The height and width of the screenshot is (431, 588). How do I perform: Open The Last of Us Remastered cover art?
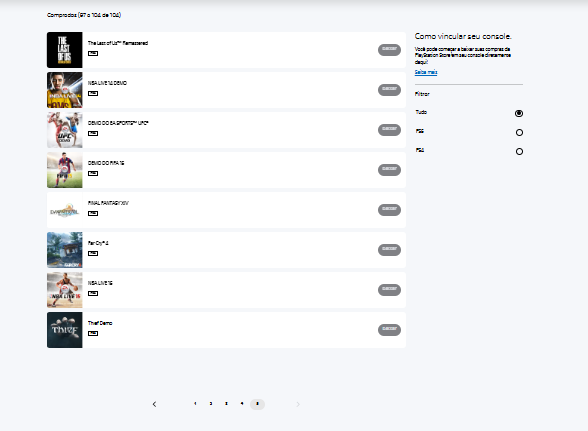pos(64,50)
